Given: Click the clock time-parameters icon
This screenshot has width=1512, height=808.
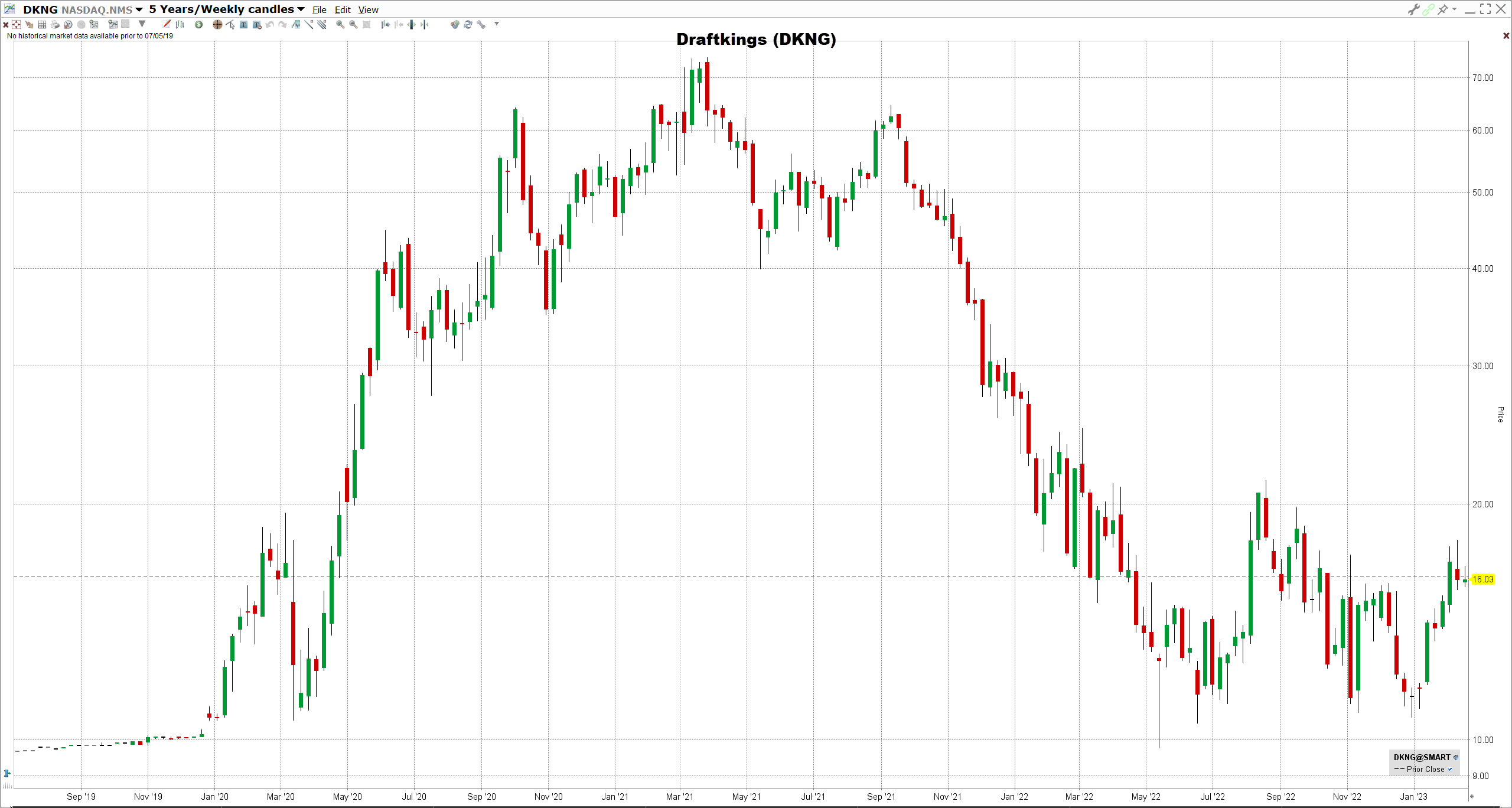Looking at the screenshot, I should click(x=68, y=25).
